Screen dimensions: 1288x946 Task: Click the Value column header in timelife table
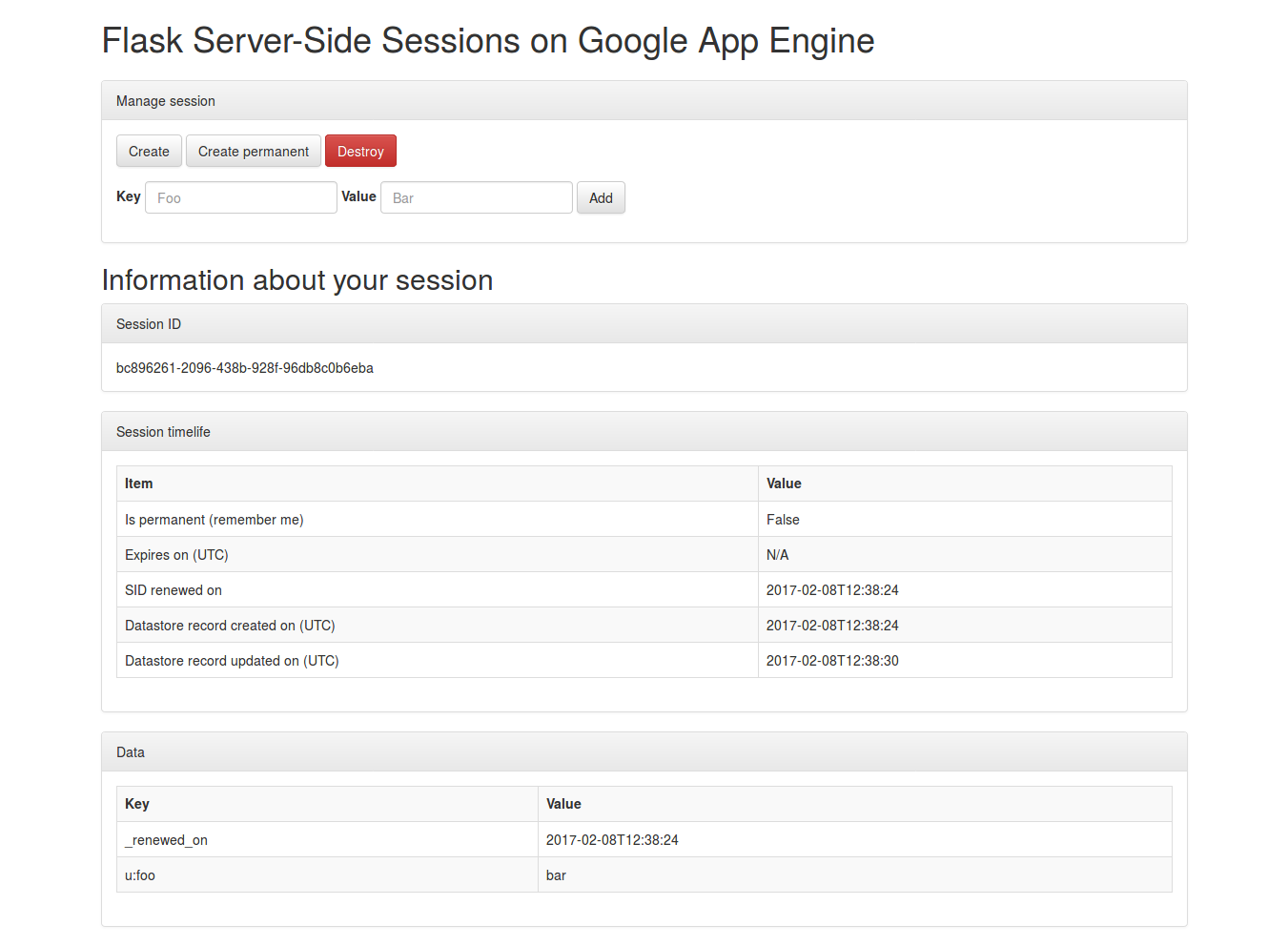pos(965,483)
